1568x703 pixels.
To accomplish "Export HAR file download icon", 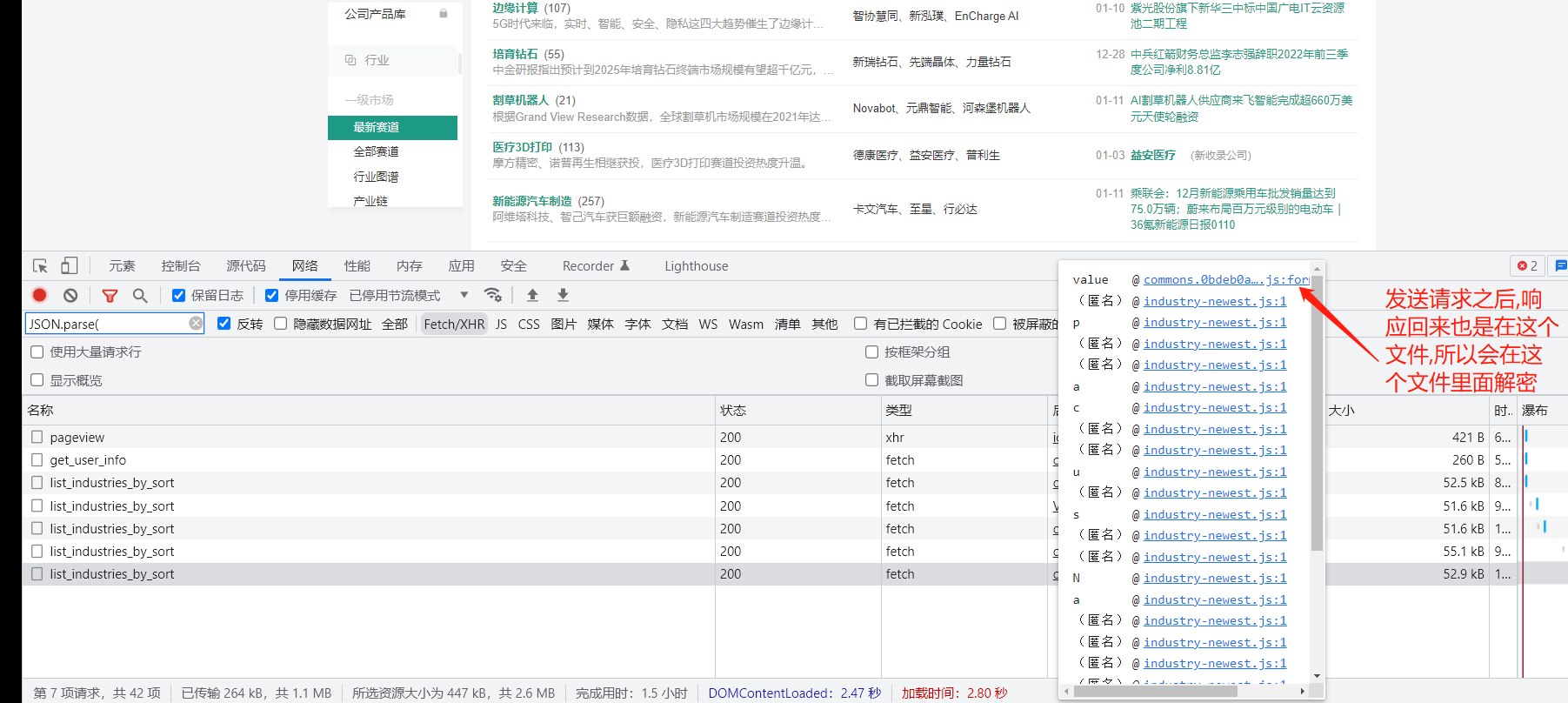I will (x=563, y=295).
